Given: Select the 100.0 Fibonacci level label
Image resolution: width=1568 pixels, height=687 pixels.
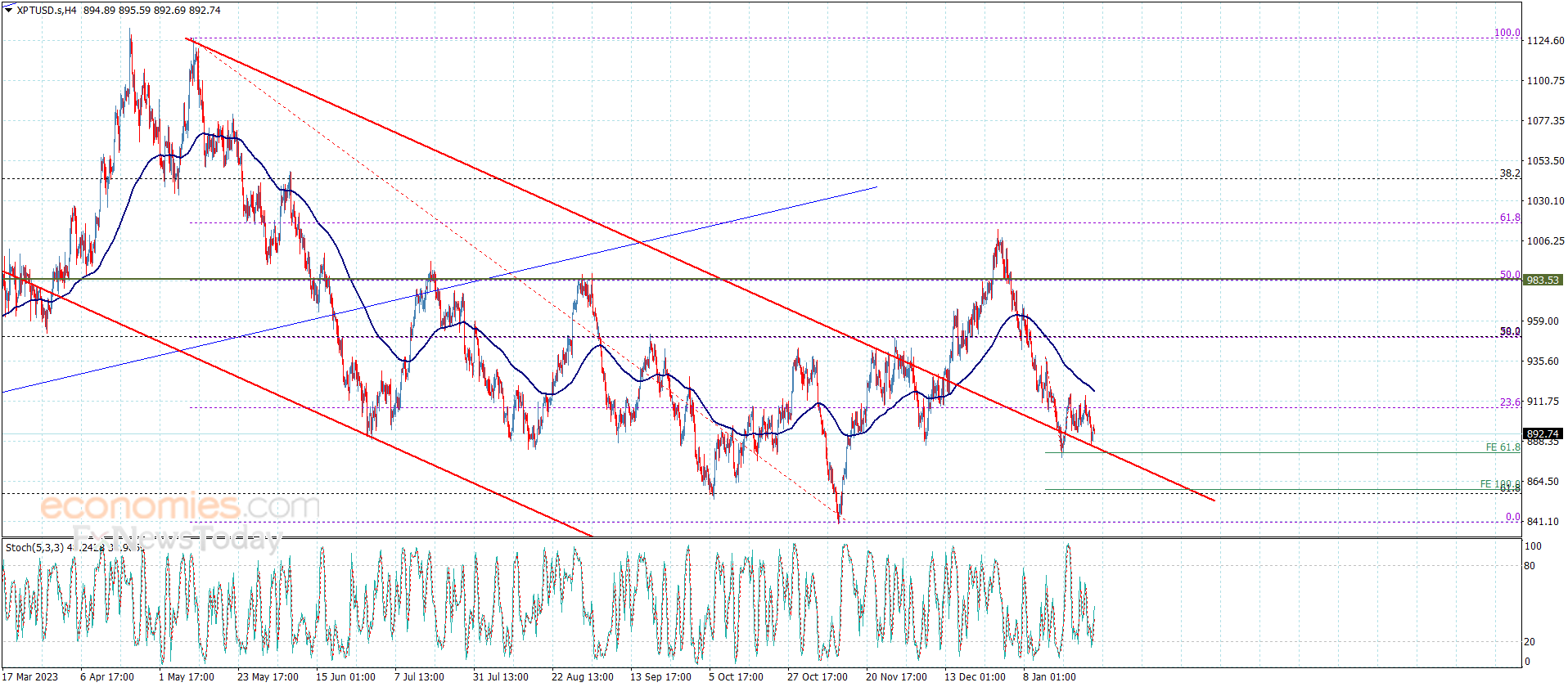Looking at the screenshot, I should pyautogui.click(x=1507, y=33).
